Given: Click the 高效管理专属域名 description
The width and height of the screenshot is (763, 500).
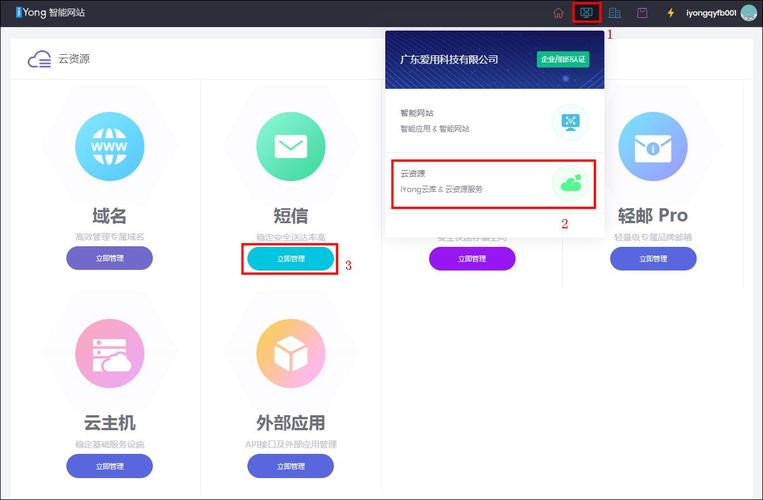Looking at the screenshot, I should pyautogui.click(x=109, y=237).
